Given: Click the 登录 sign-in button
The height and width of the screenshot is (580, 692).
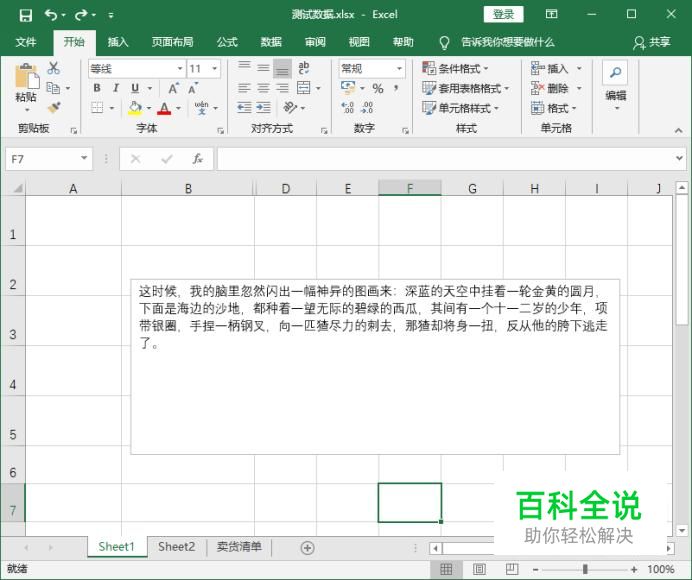Looking at the screenshot, I should (x=504, y=14).
